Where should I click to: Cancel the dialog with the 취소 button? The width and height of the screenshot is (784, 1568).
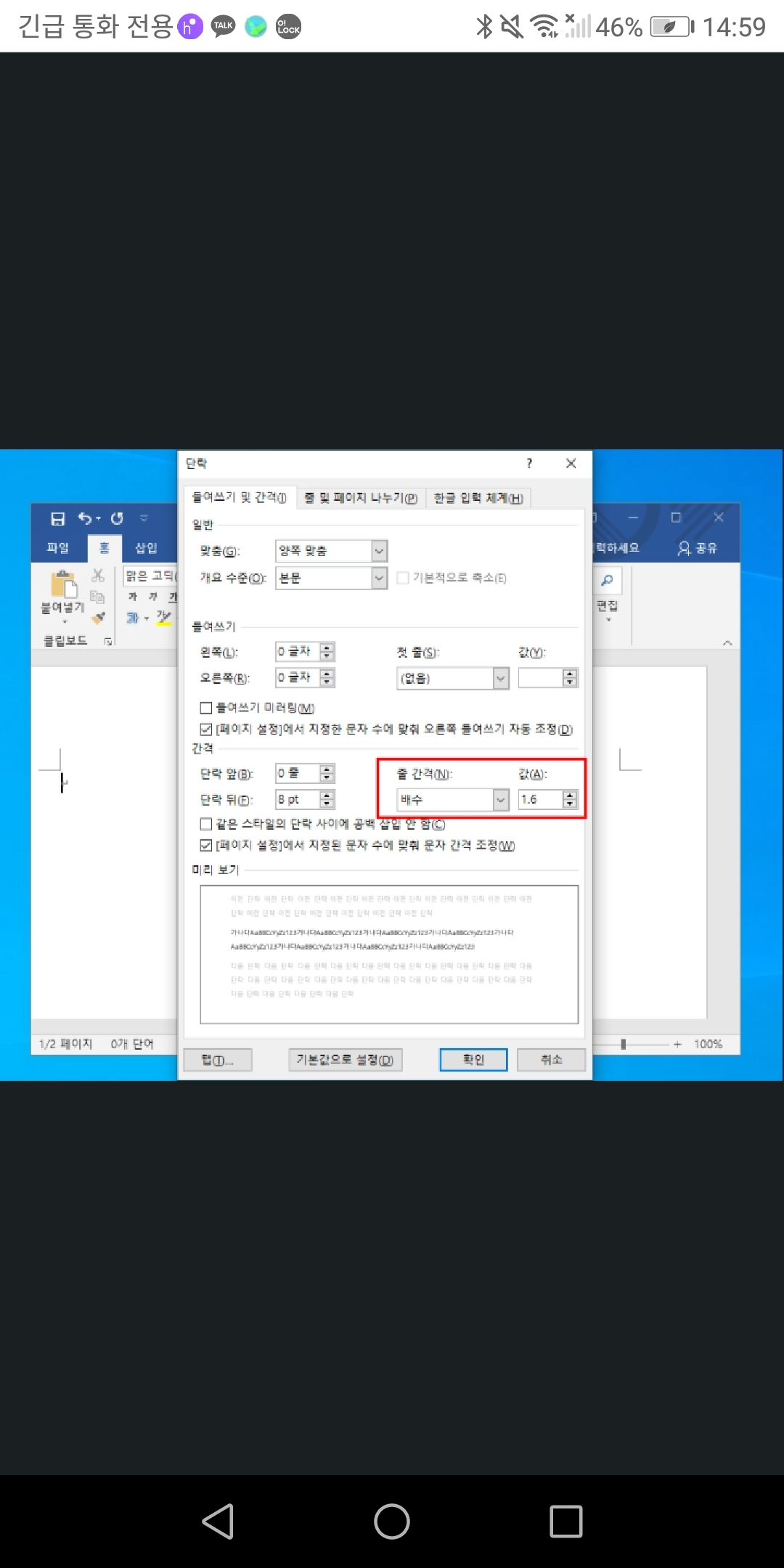pyautogui.click(x=551, y=1060)
